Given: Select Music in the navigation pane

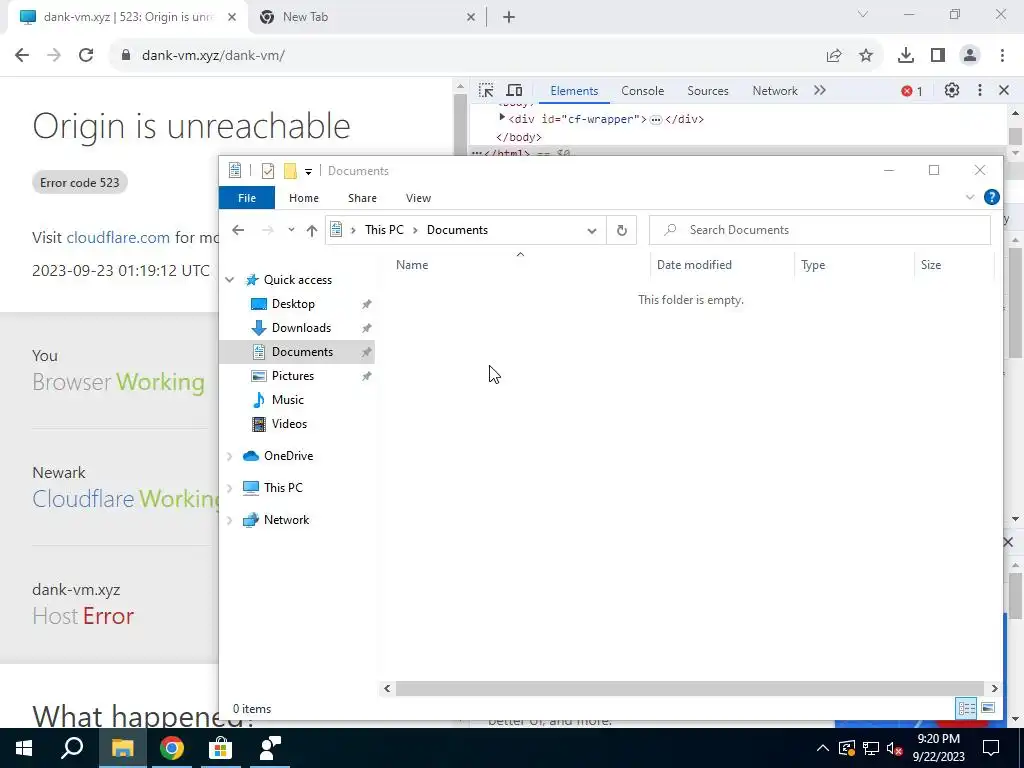Looking at the screenshot, I should (287, 400).
